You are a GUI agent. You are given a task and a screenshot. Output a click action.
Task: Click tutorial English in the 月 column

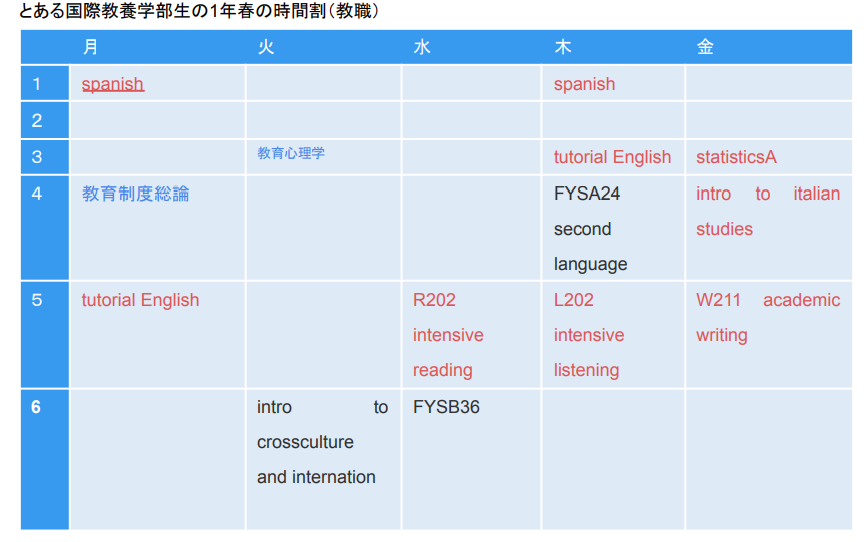140,300
